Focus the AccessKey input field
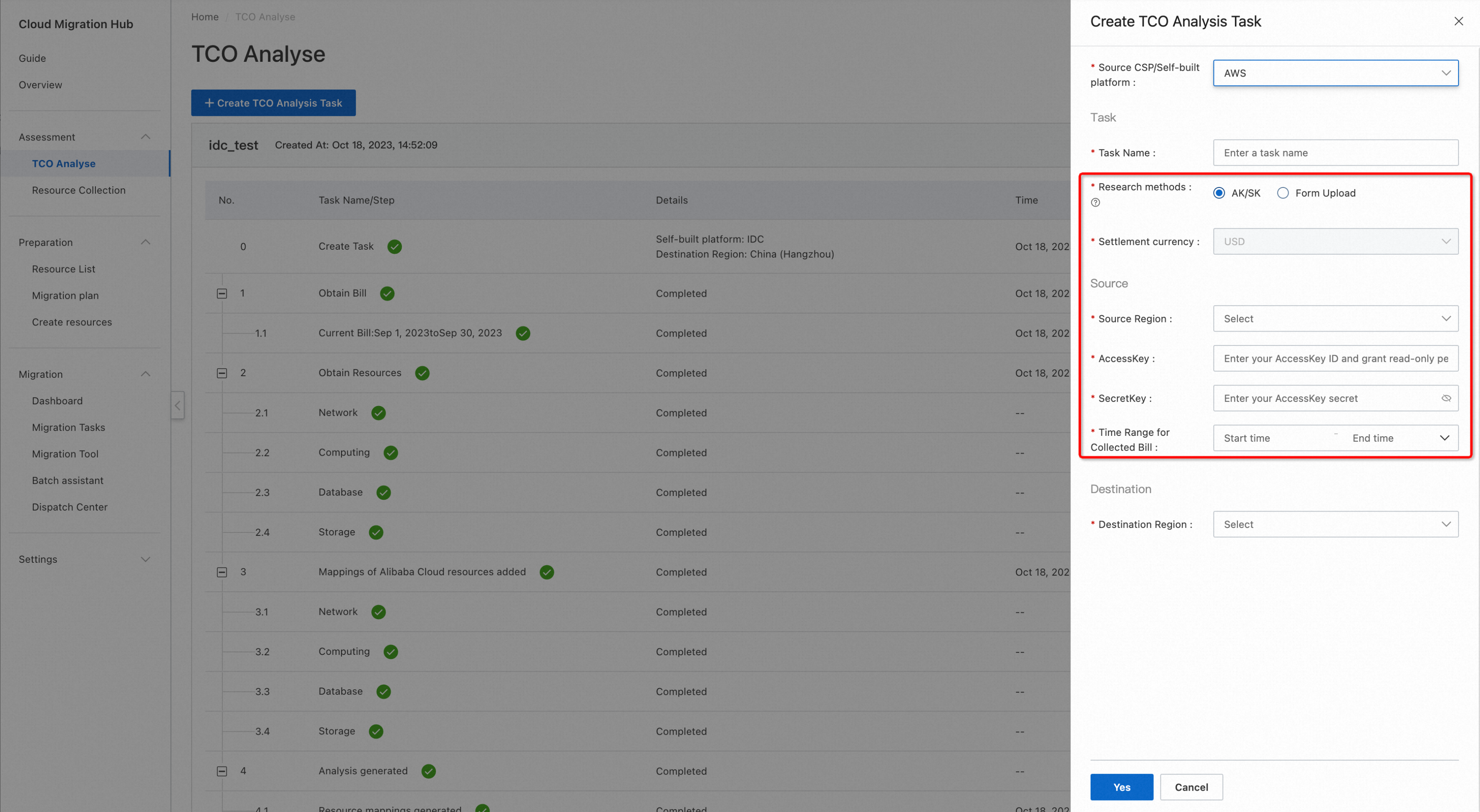This screenshot has height=812, width=1480. pos(1335,359)
